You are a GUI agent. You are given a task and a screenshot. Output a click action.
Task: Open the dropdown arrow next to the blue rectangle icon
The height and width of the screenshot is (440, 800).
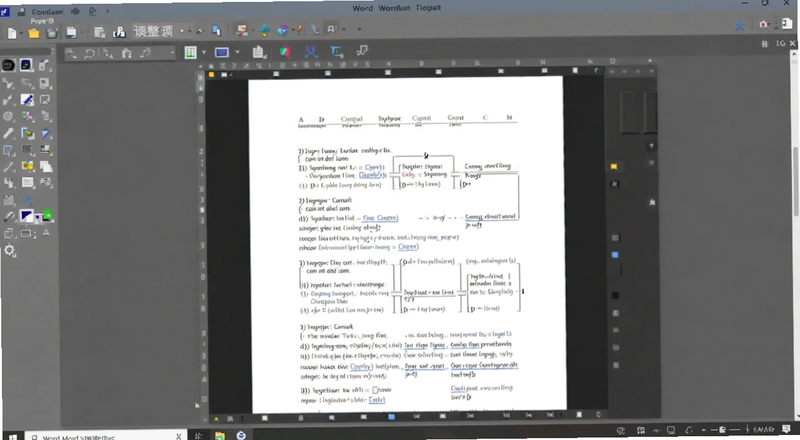pyautogui.click(x=237, y=52)
